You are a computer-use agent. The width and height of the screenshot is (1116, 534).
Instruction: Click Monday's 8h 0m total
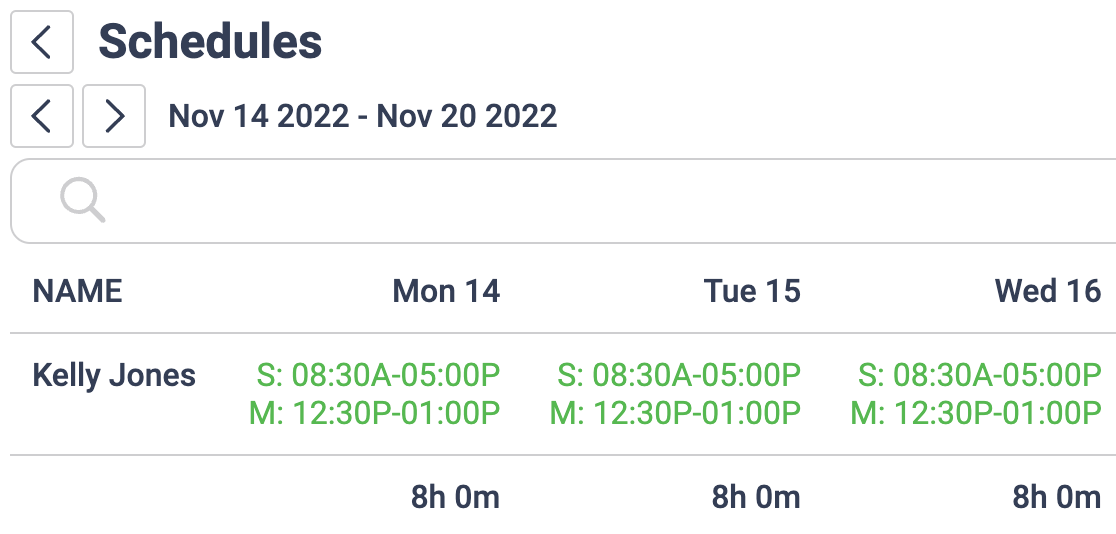click(x=455, y=497)
